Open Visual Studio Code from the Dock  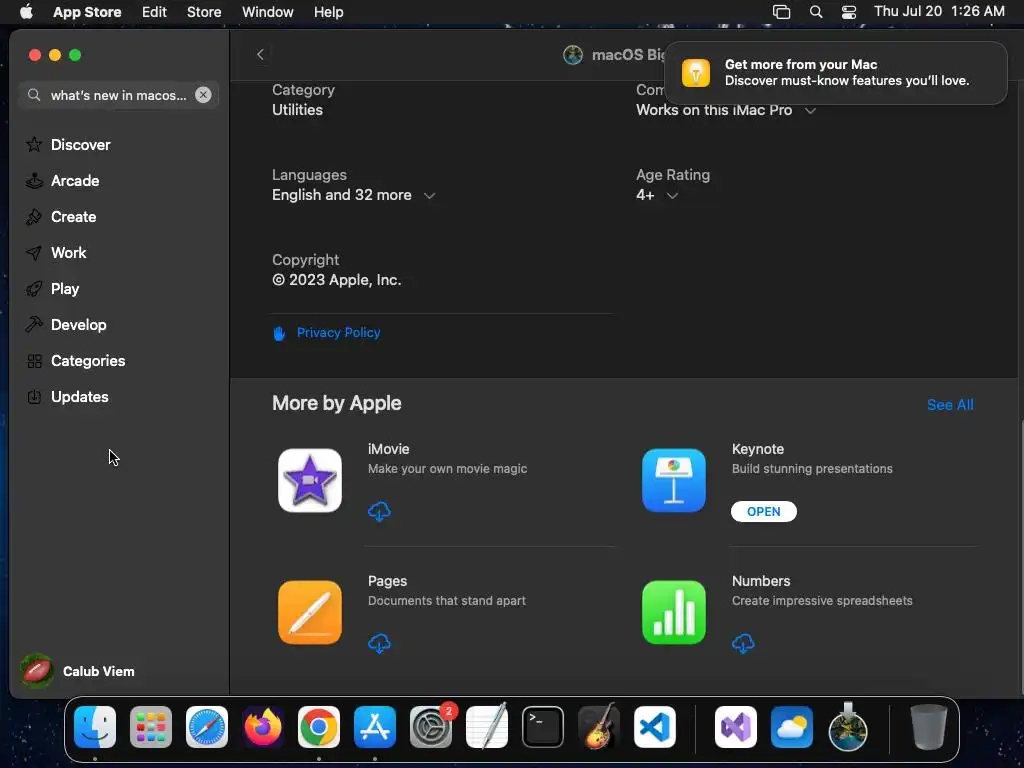point(655,727)
